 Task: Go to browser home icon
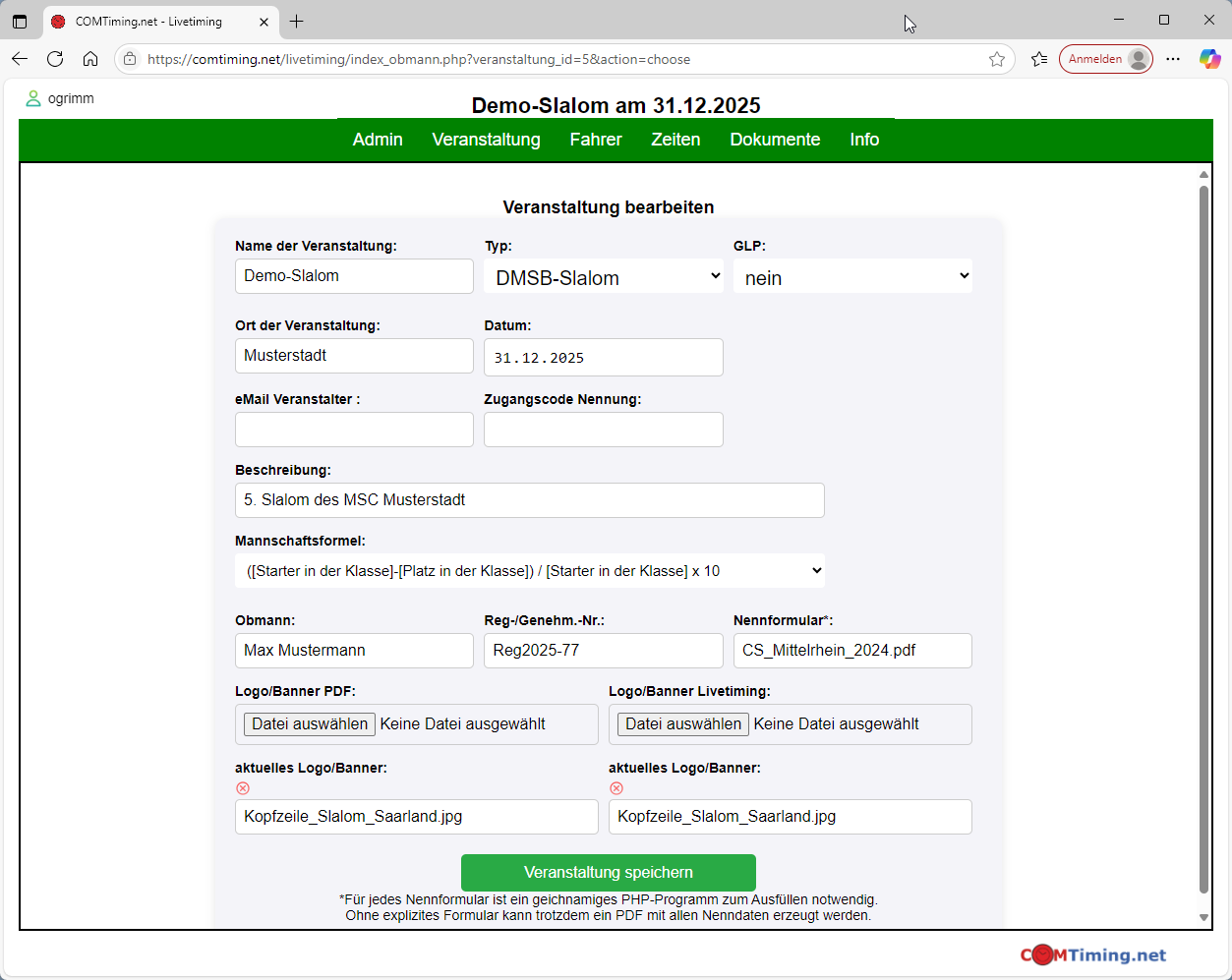[90, 59]
